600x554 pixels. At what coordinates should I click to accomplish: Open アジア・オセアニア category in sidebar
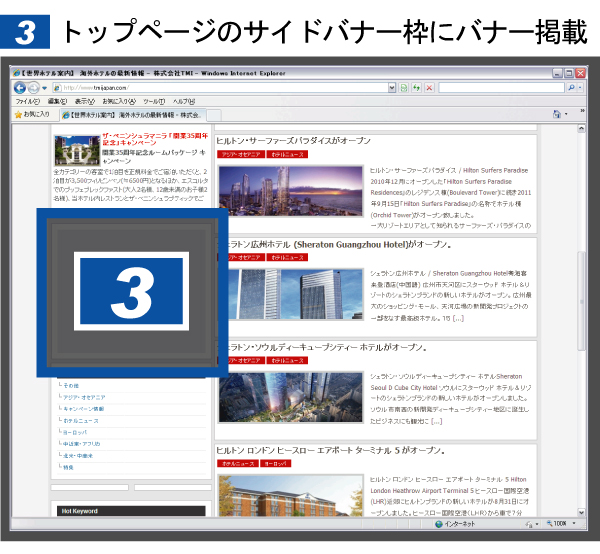coord(84,397)
